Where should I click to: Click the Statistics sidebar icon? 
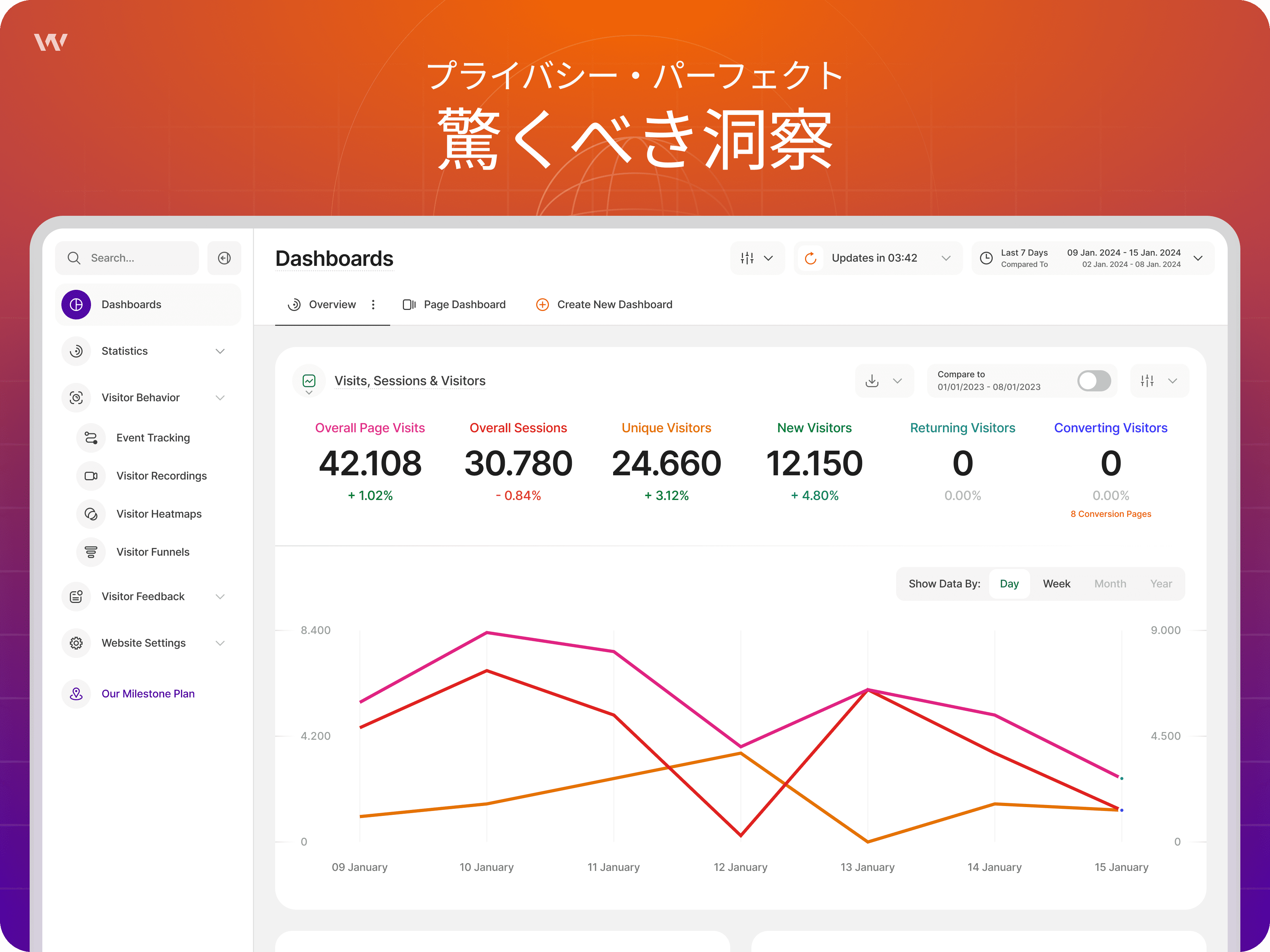[76, 351]
